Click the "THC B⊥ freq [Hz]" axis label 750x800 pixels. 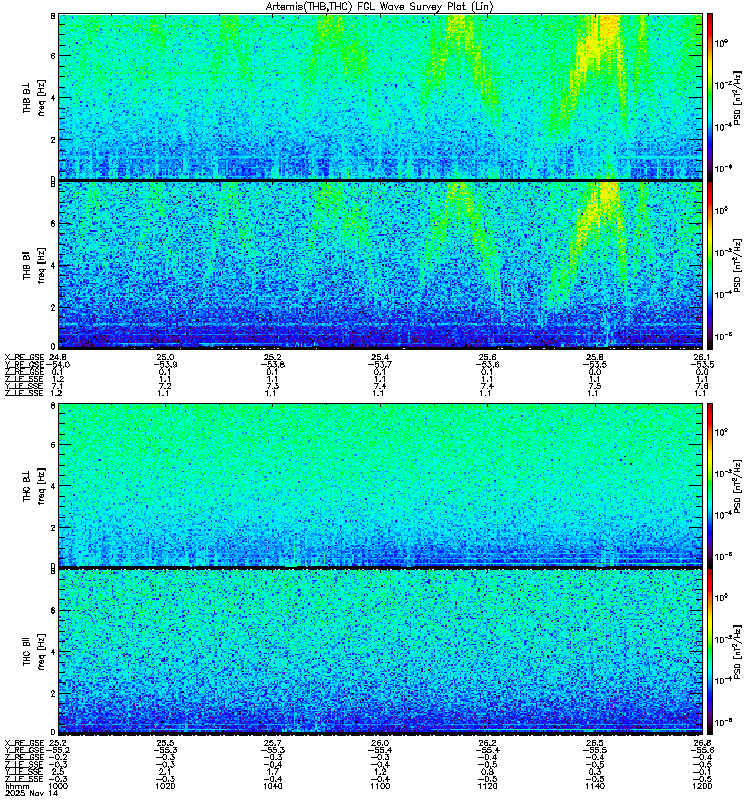(34, 485)
